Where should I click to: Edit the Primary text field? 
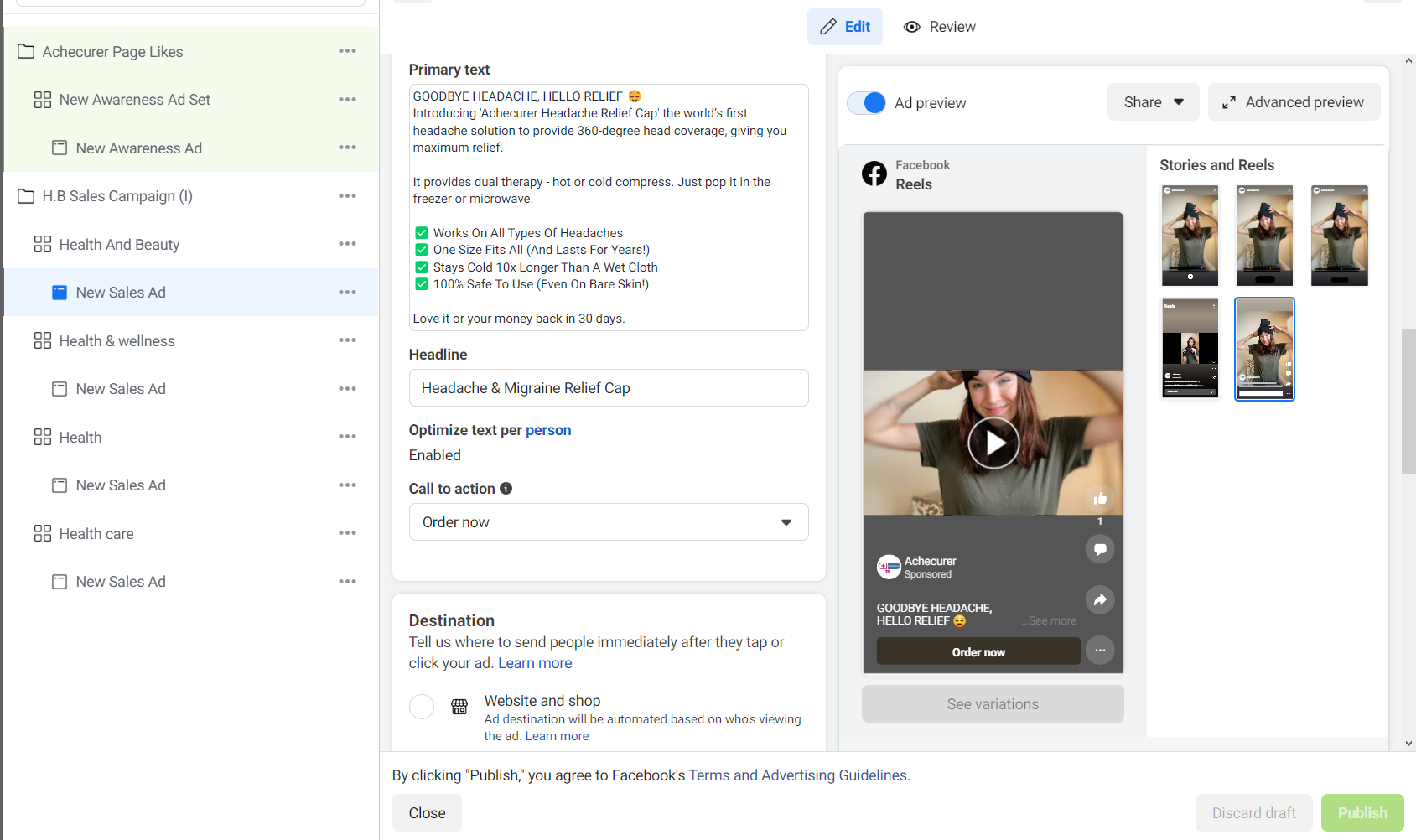click(x=609, y=207)
